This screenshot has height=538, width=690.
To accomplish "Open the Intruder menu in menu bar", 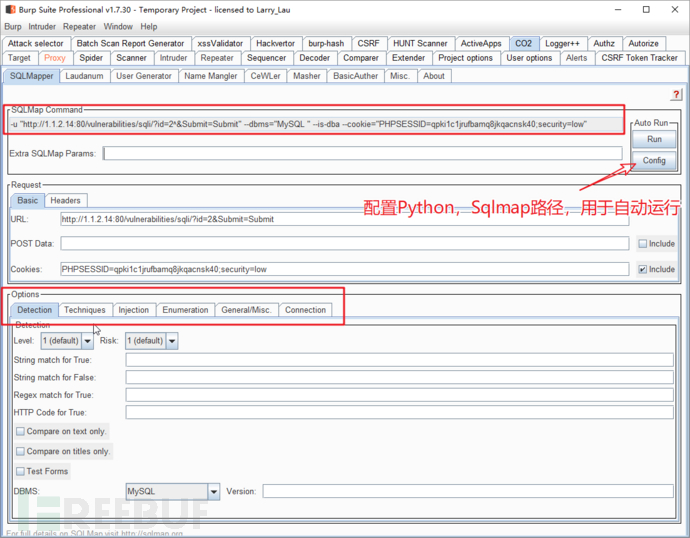I will [42, 27].
